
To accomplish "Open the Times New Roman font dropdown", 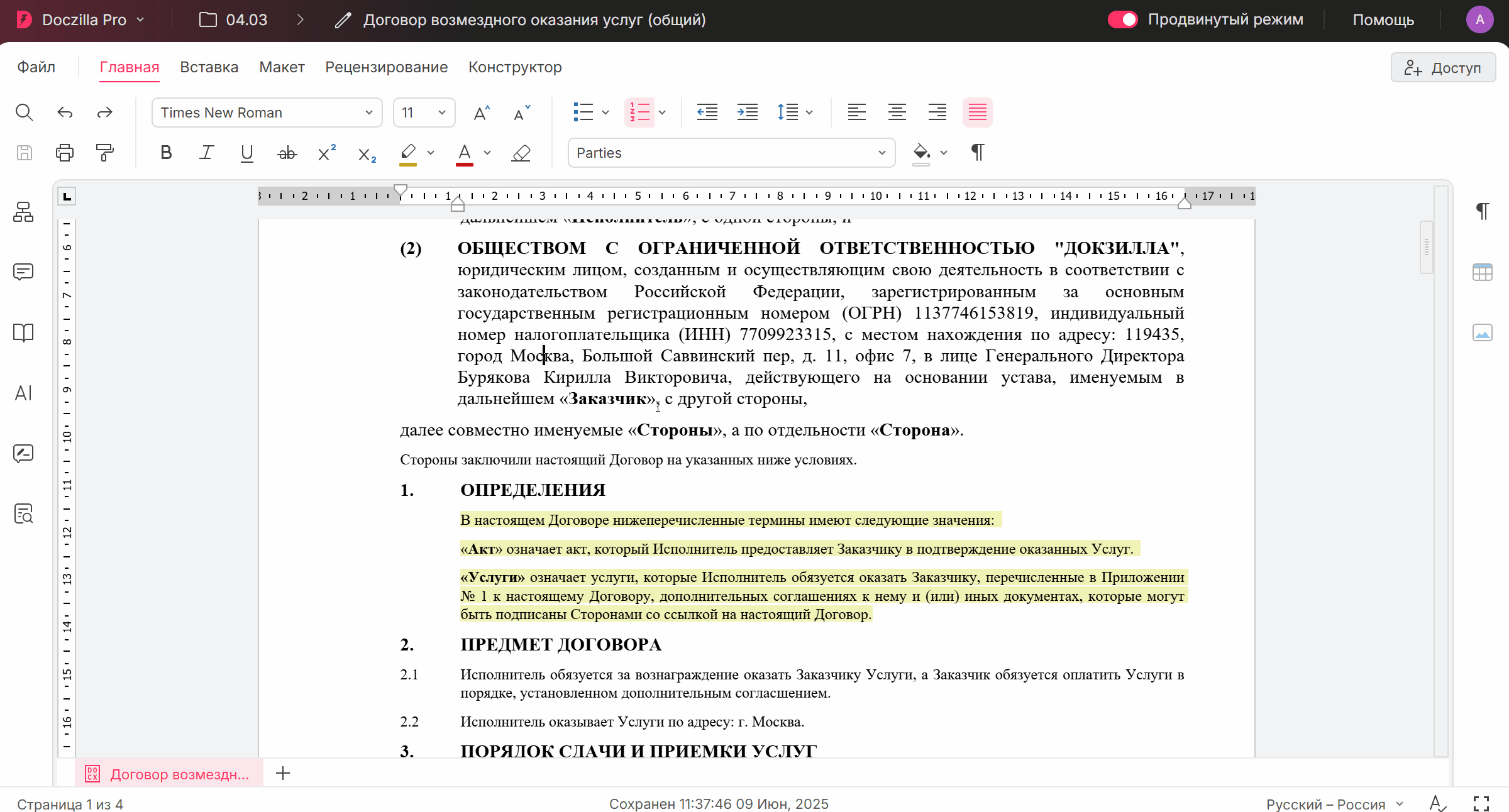I will pos(267,112).
